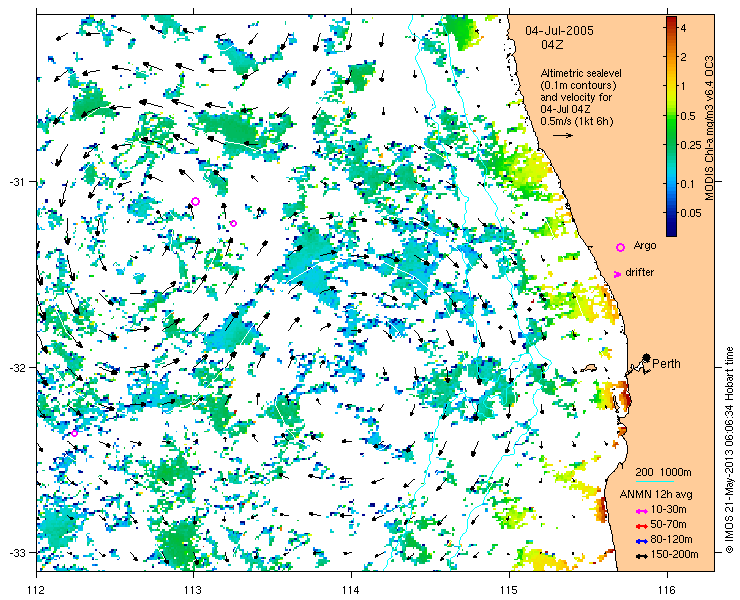
Task: Click the '10-30m' depth label
Action: pyautogui.click(x=668, y=510)
